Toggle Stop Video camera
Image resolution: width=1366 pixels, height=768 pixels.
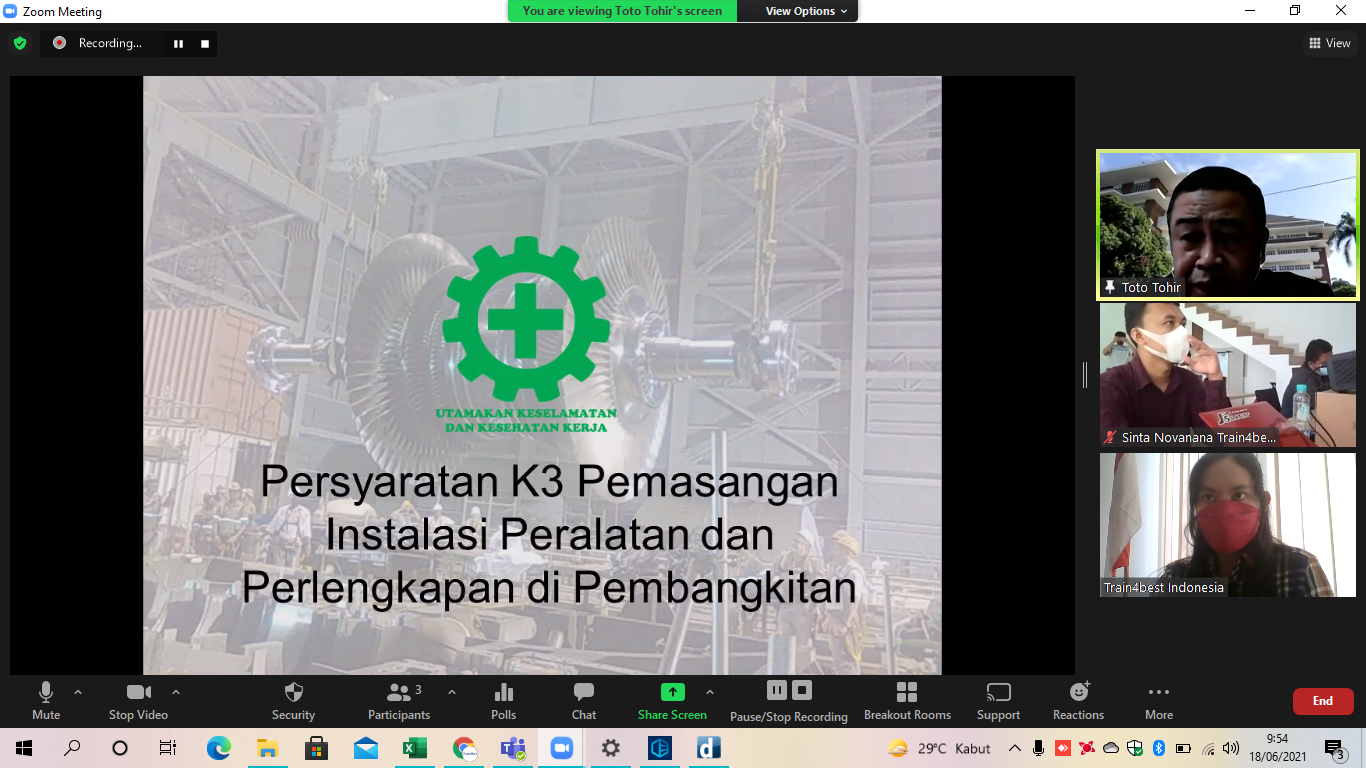(x=138, y=700)
